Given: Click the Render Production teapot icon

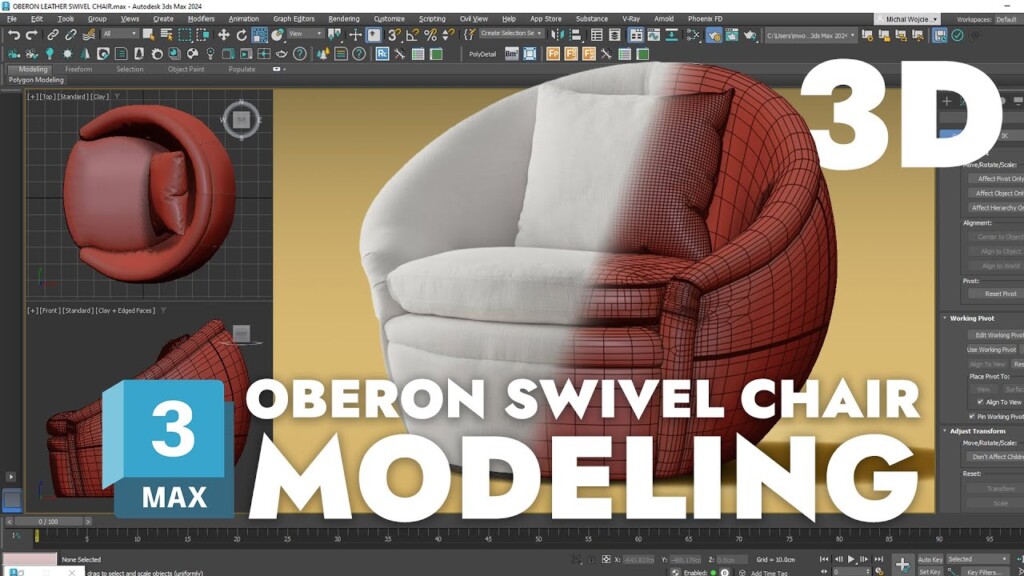Looking at the screenshot, I should tap(750, 35).
